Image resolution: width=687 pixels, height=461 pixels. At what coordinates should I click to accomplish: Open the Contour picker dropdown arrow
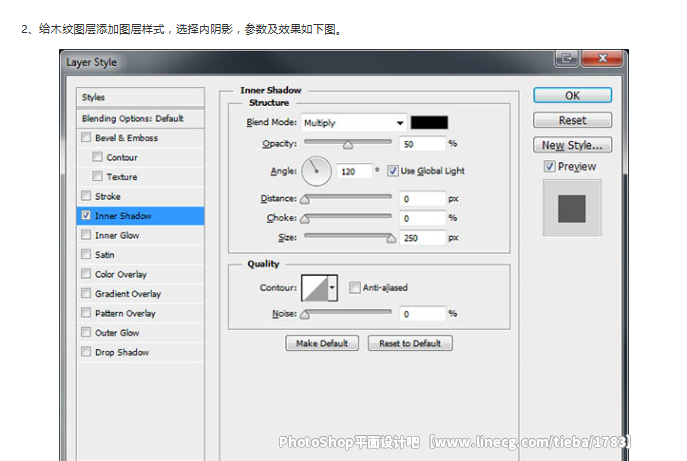[333, 287]
